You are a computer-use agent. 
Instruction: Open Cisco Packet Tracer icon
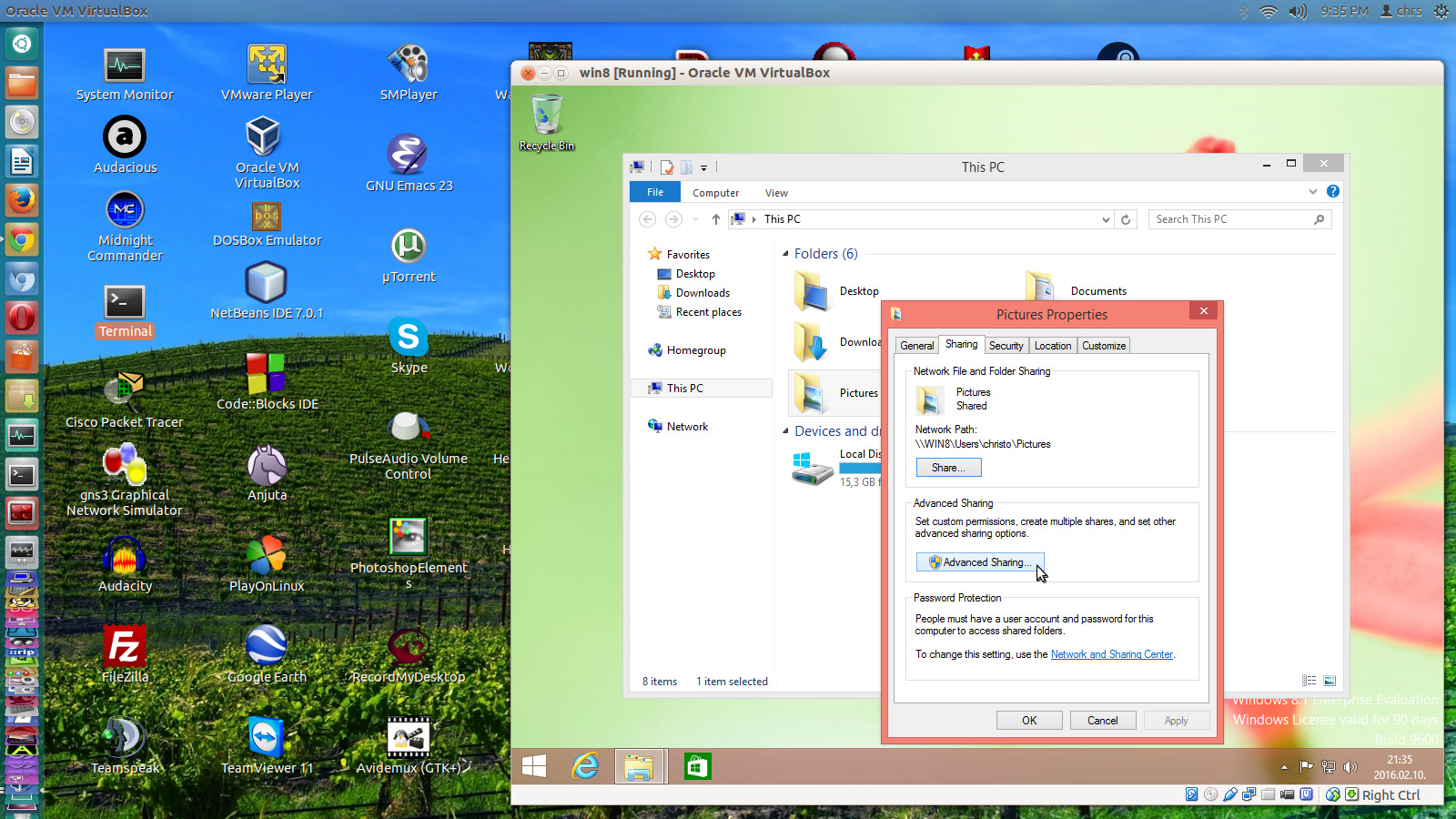click(124, 389)
